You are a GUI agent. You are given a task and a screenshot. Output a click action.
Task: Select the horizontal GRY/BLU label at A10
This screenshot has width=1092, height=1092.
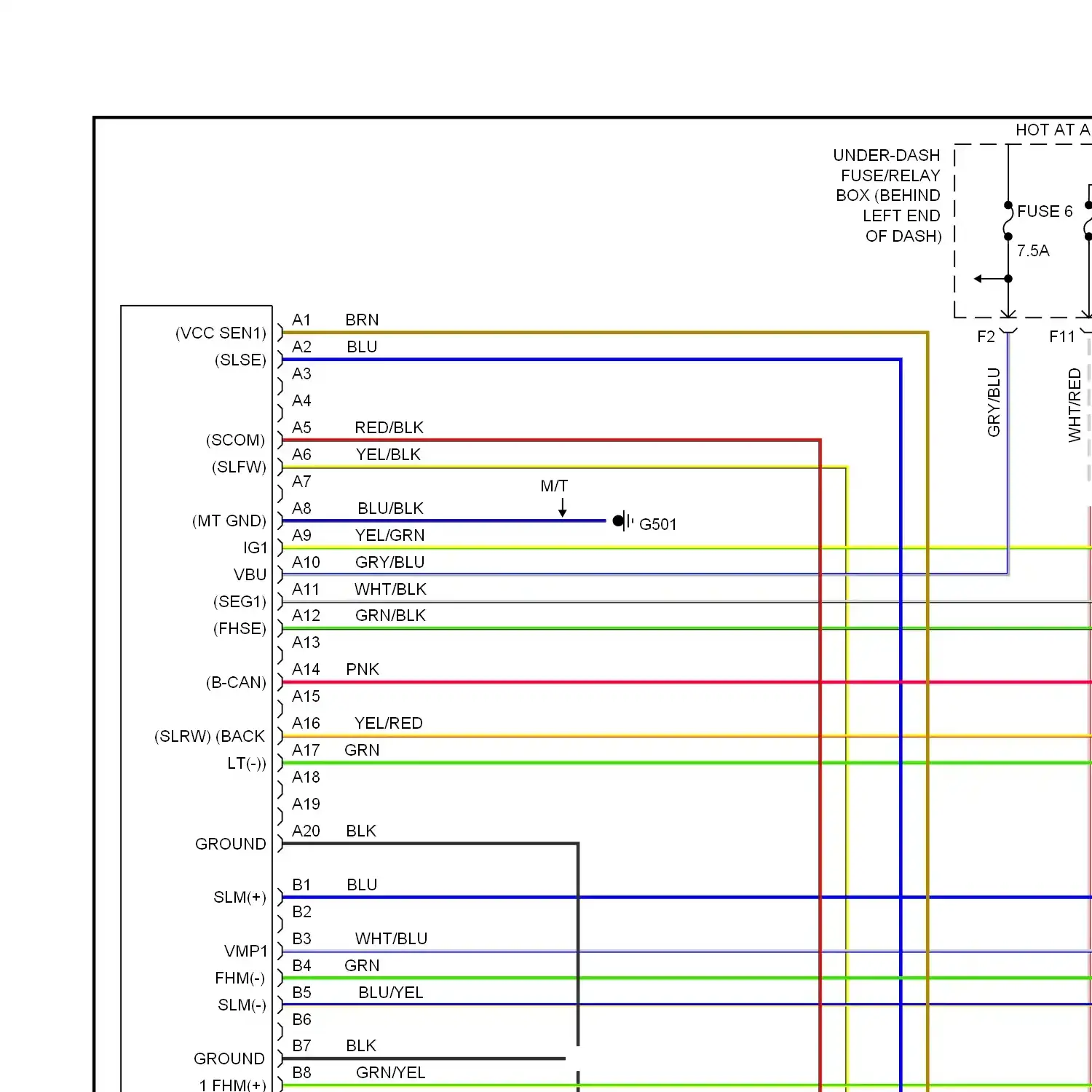pyautogui.click(x=390, y=563)
